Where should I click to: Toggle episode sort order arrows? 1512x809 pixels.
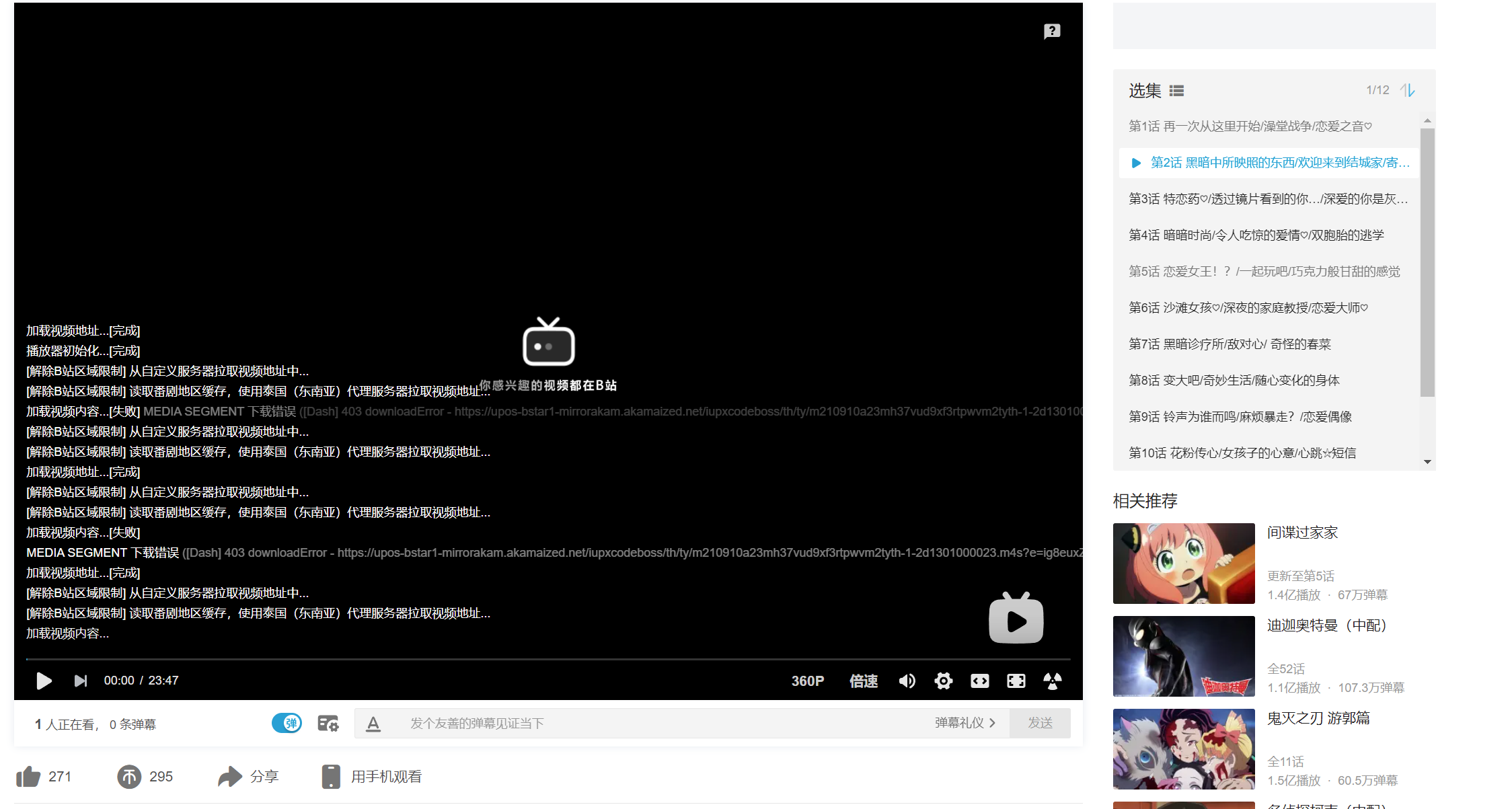coord(1408,89)
